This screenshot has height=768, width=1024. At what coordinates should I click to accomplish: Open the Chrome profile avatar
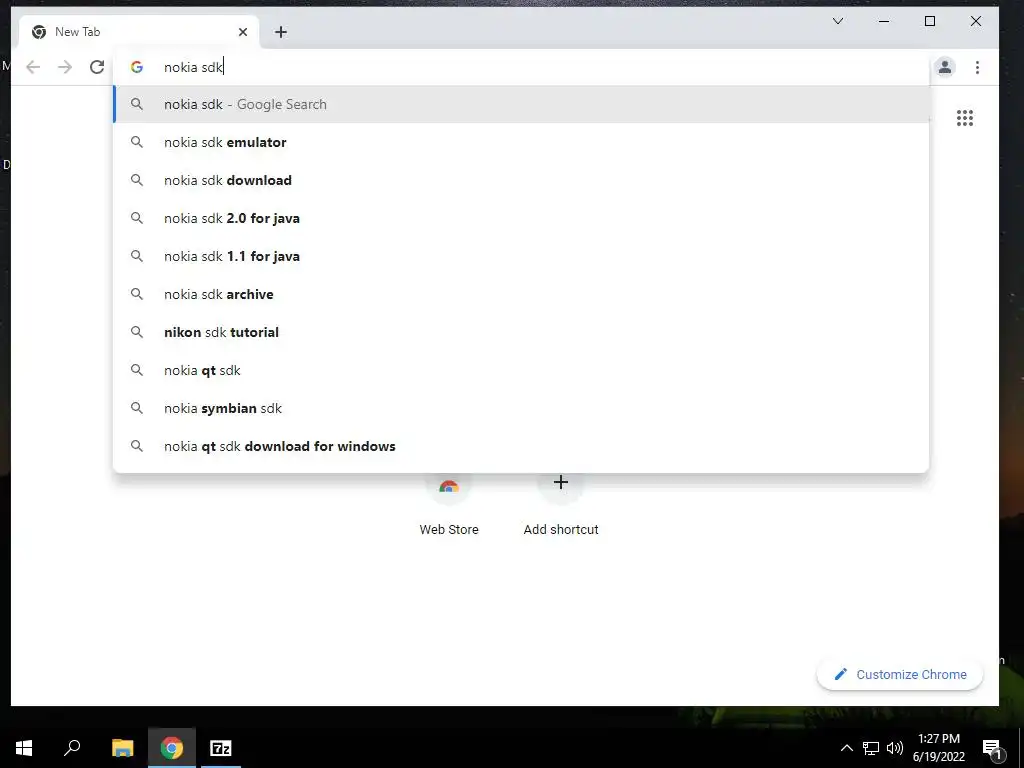click(x=944, y=67)
